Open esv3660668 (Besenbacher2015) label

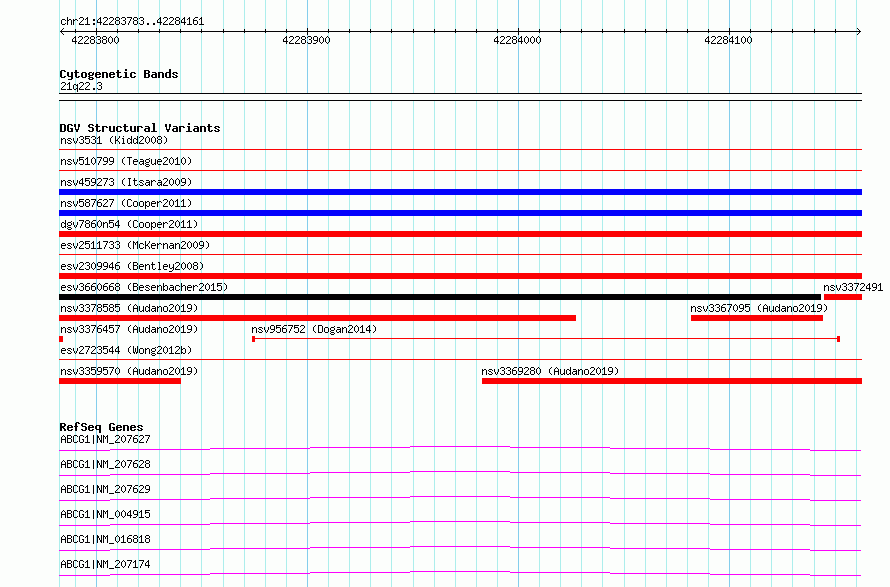pyautogui.click(x=144, y=287)
